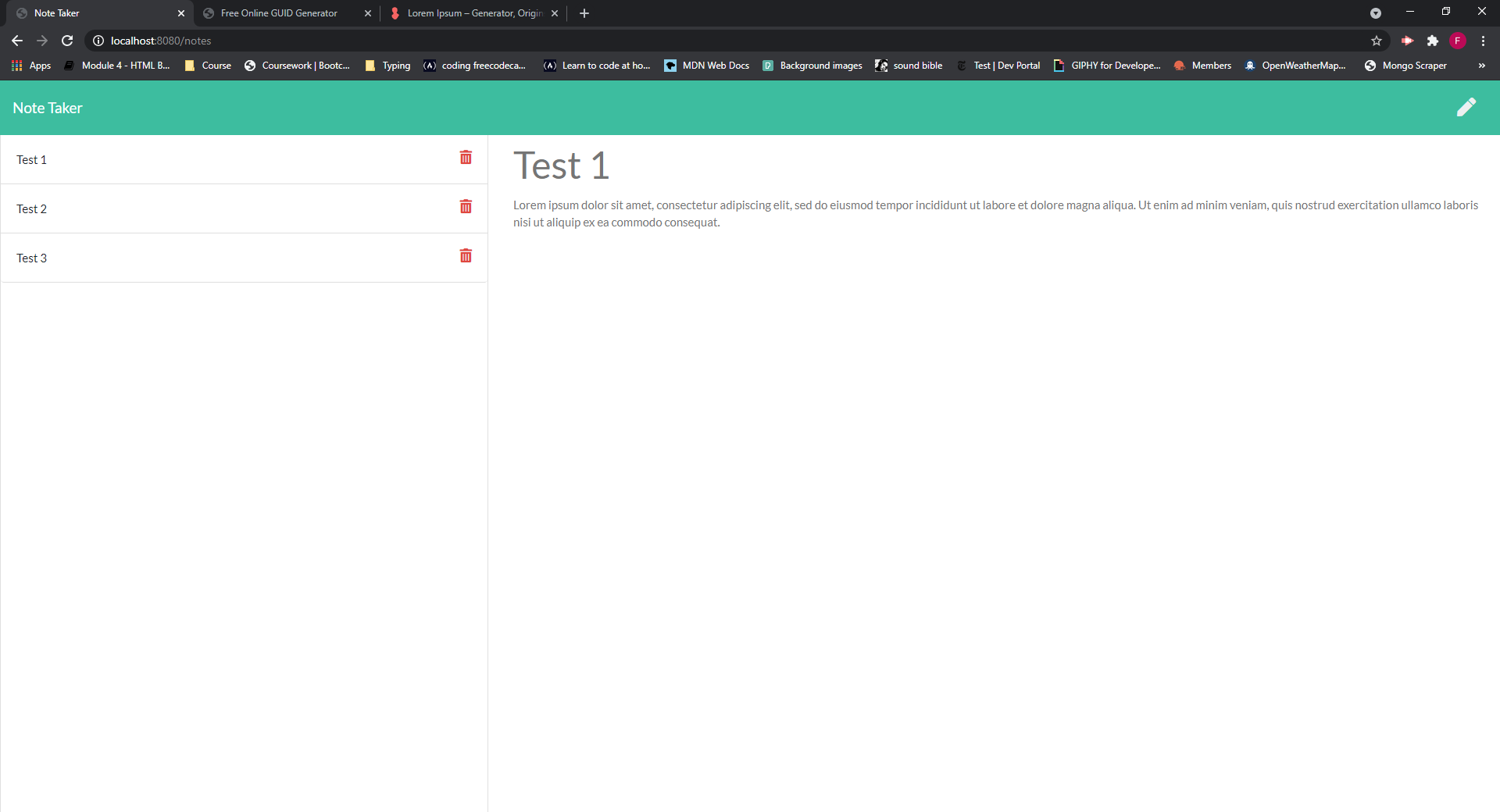Delete the Test 2 note with trash icon
Viewport: 1500px width, 812px height.
coord(466,207)
